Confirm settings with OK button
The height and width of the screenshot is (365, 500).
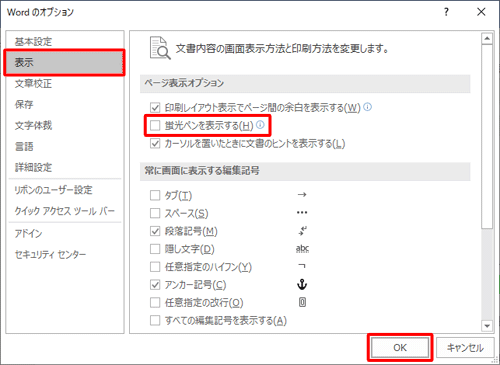[400, 348]
